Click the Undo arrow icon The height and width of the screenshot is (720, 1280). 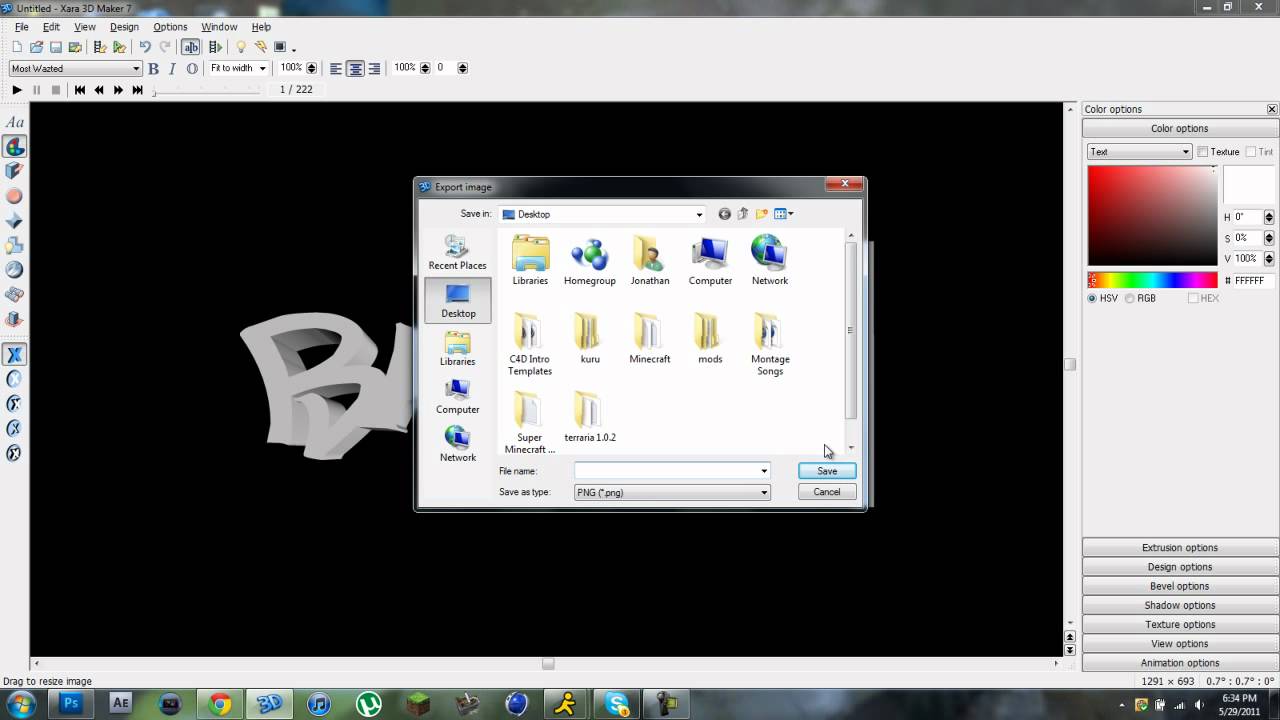(145, 47)
